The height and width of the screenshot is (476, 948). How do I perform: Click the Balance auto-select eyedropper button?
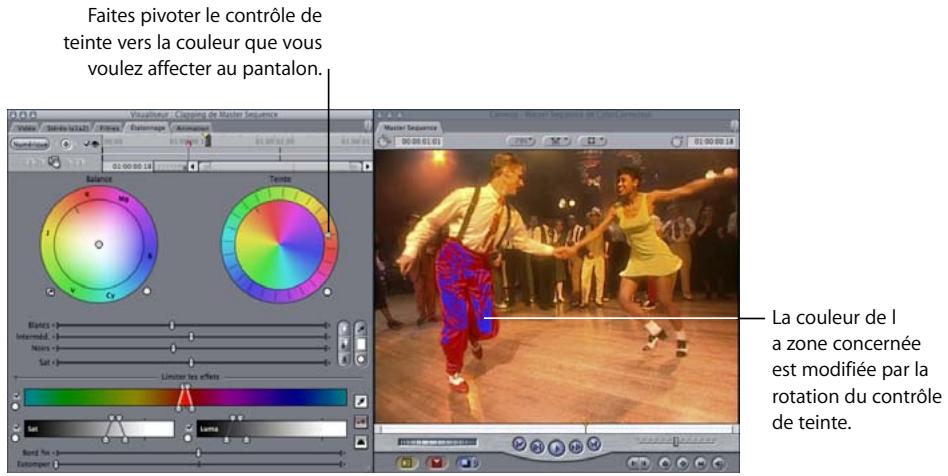pyautogui.click(x=51, y=292)
